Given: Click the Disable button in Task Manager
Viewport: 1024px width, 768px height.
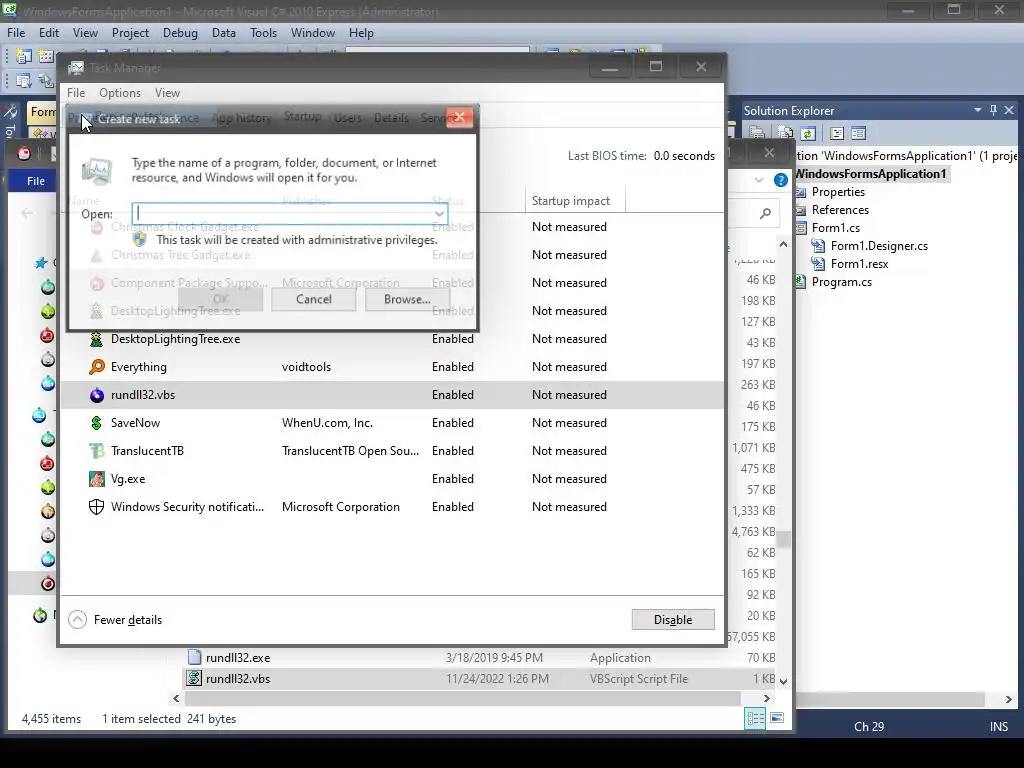Looking at the screenshot, I should (673, 620).
